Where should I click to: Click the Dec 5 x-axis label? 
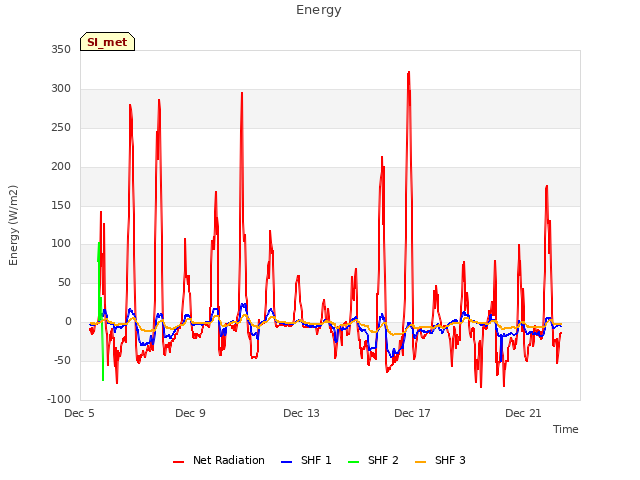80,413
